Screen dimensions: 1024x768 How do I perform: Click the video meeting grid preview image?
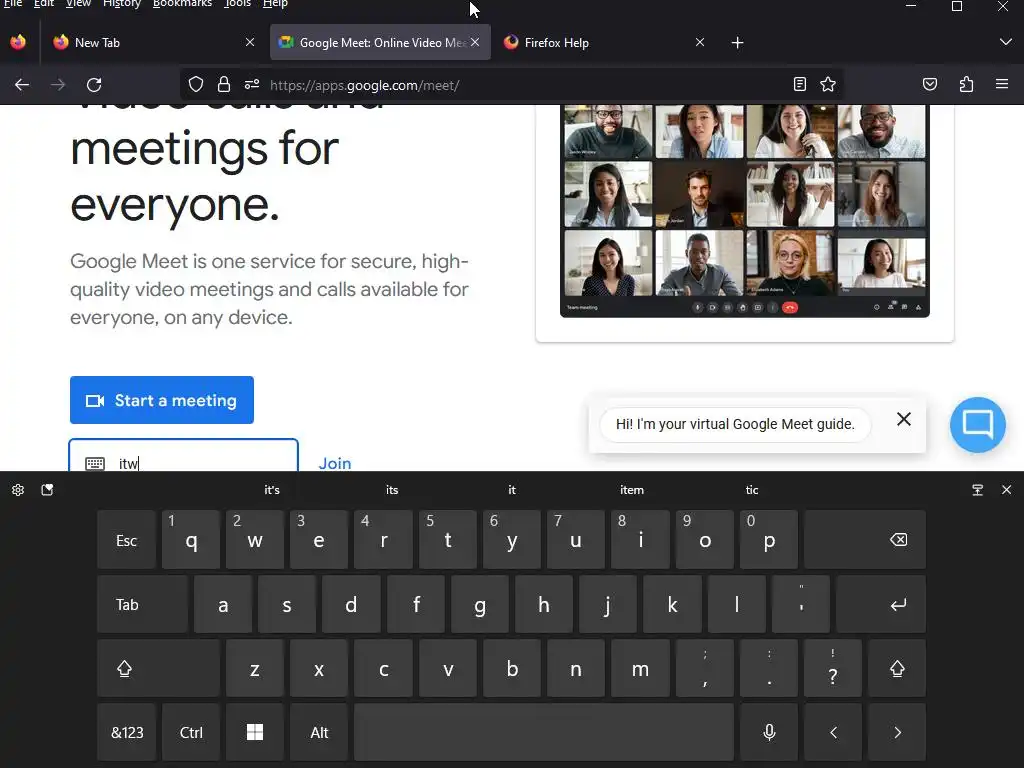pyautogui.click(x=744, y=210)
